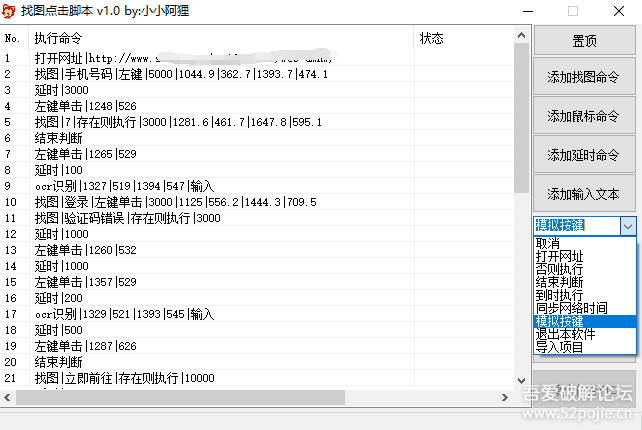Select row 8 延时|100
This screenshot has height=430, width=642.
(x=257, y=170)
